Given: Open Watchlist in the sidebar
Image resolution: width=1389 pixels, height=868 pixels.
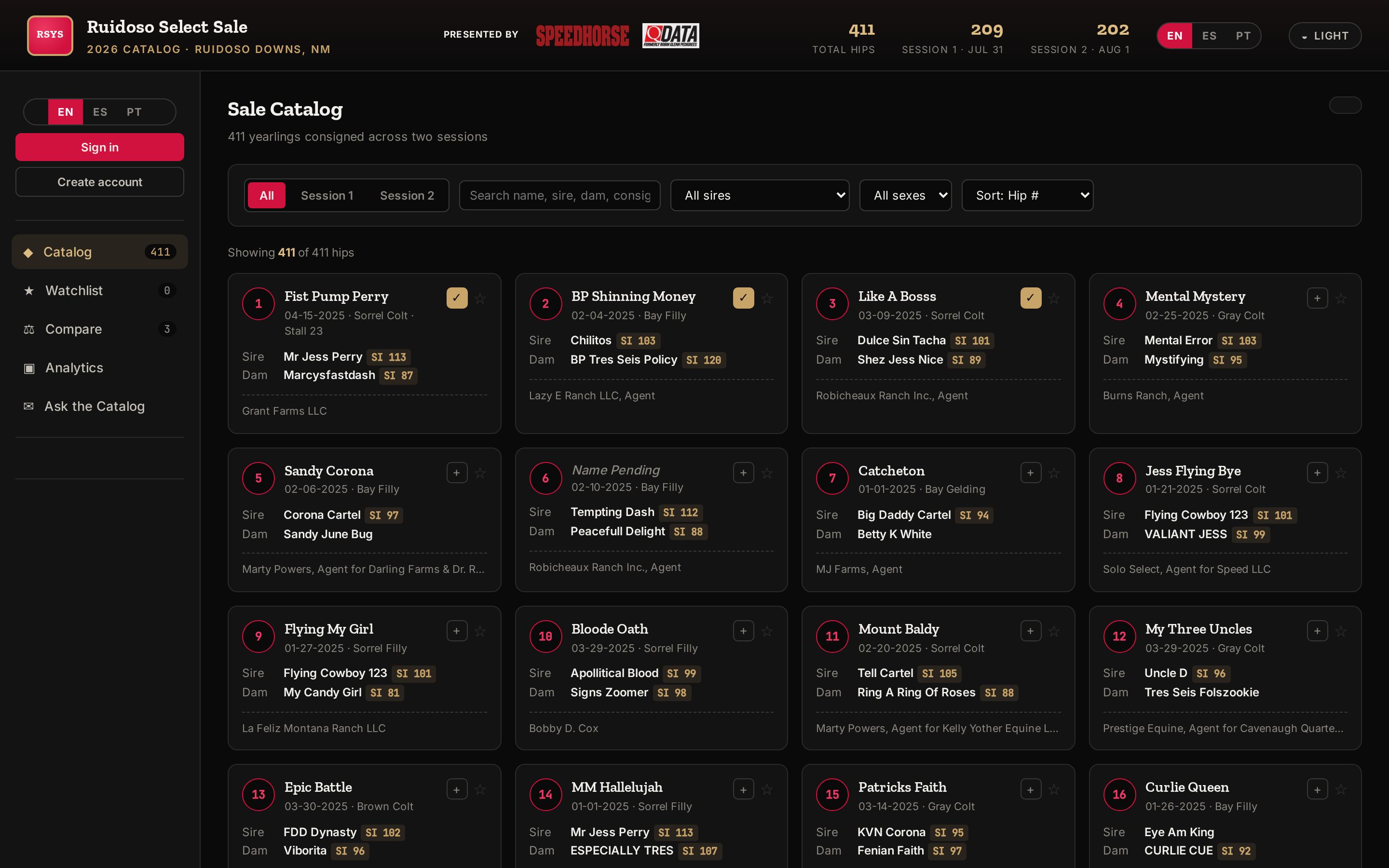Looking at the screenshot, I should coord(100,290).
